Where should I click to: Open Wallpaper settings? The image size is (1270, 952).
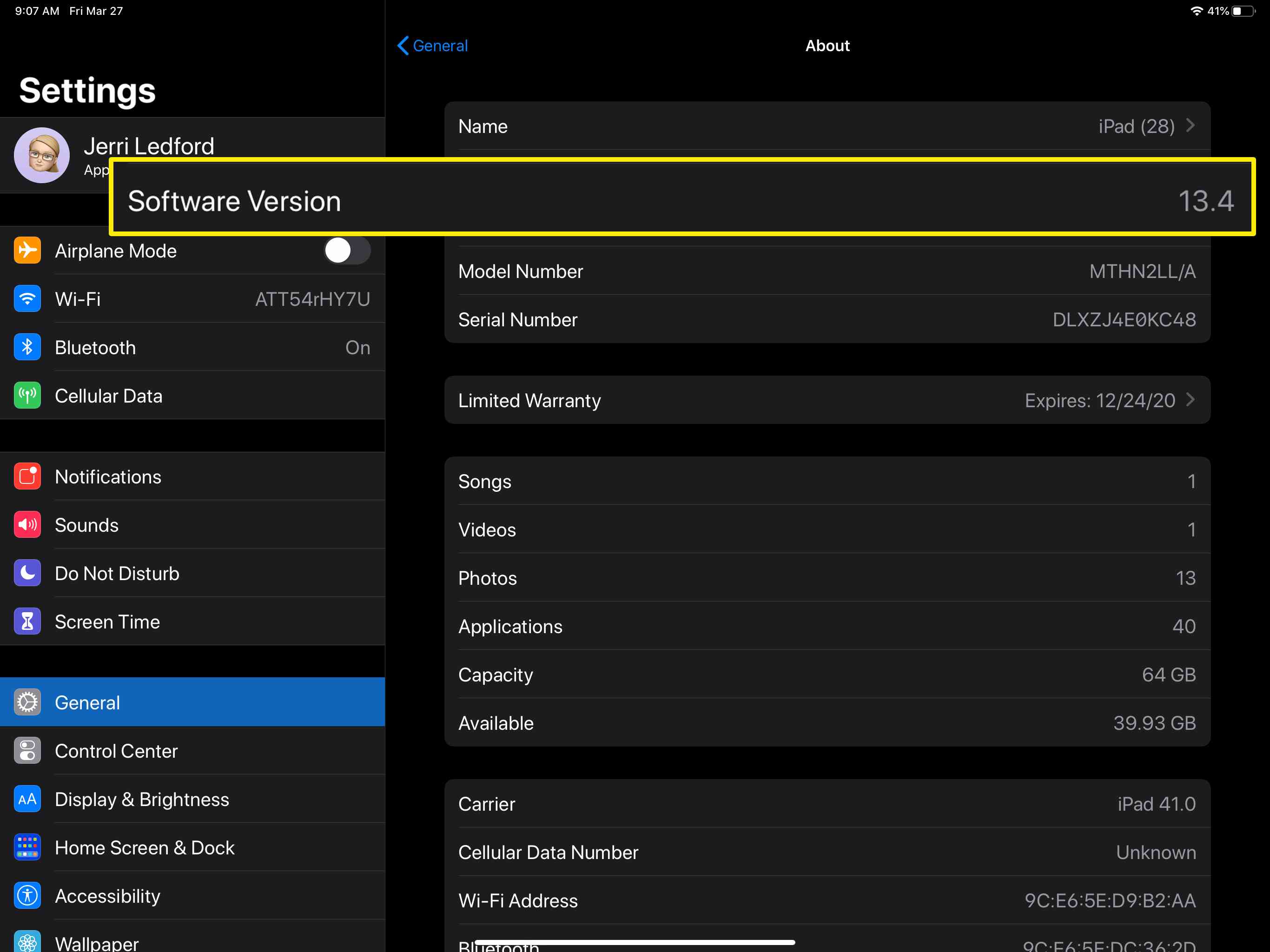pyautogui.click(x=192, y=936)
